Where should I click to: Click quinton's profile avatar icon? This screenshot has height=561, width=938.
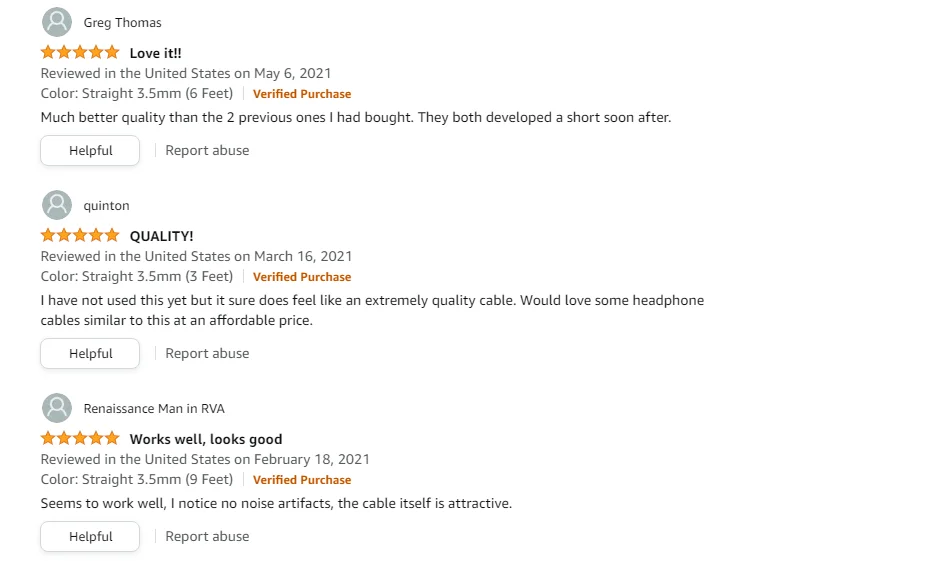pyautogui.click(x=57, y=205)
